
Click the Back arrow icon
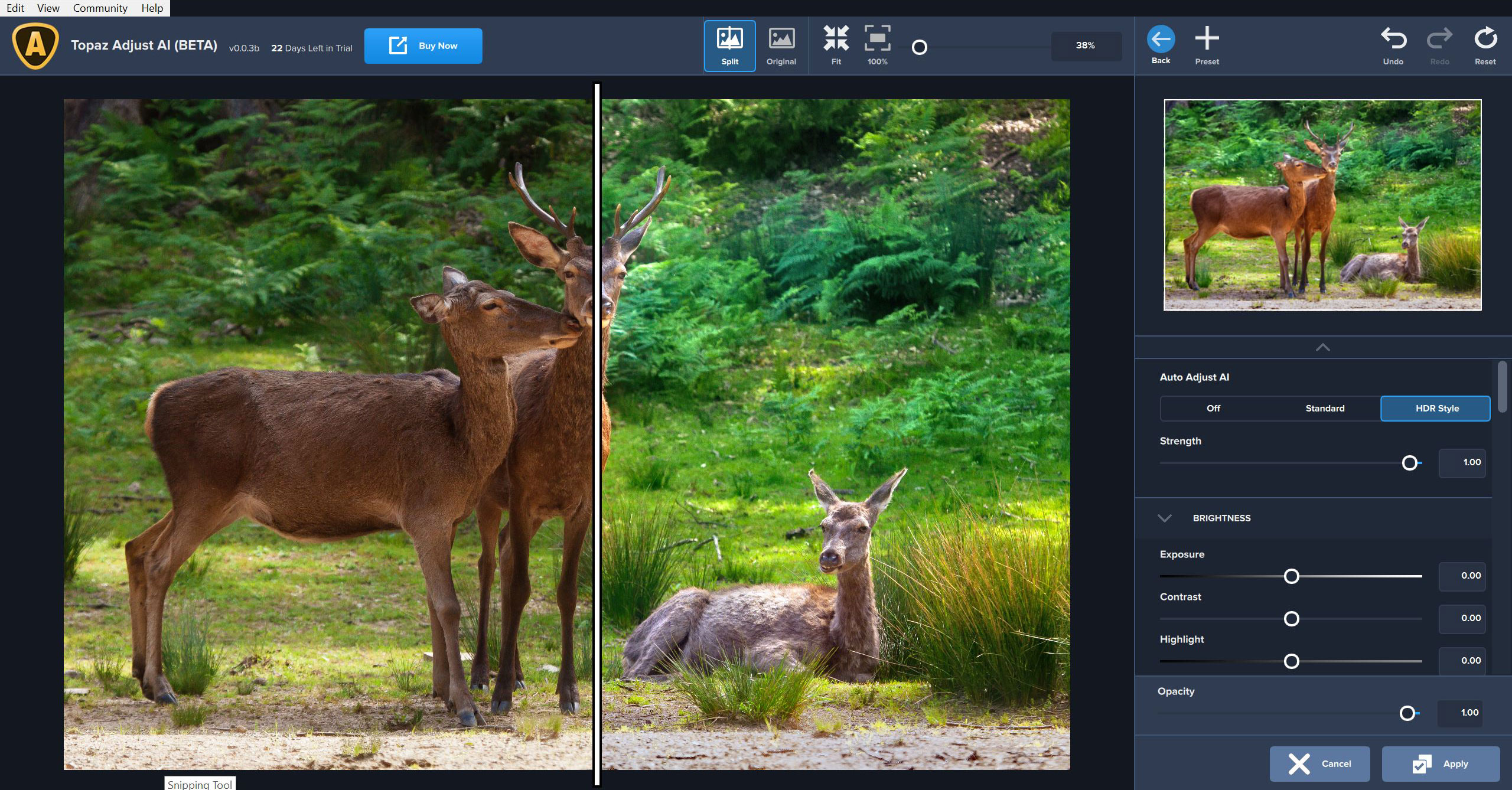[1161, 40]
